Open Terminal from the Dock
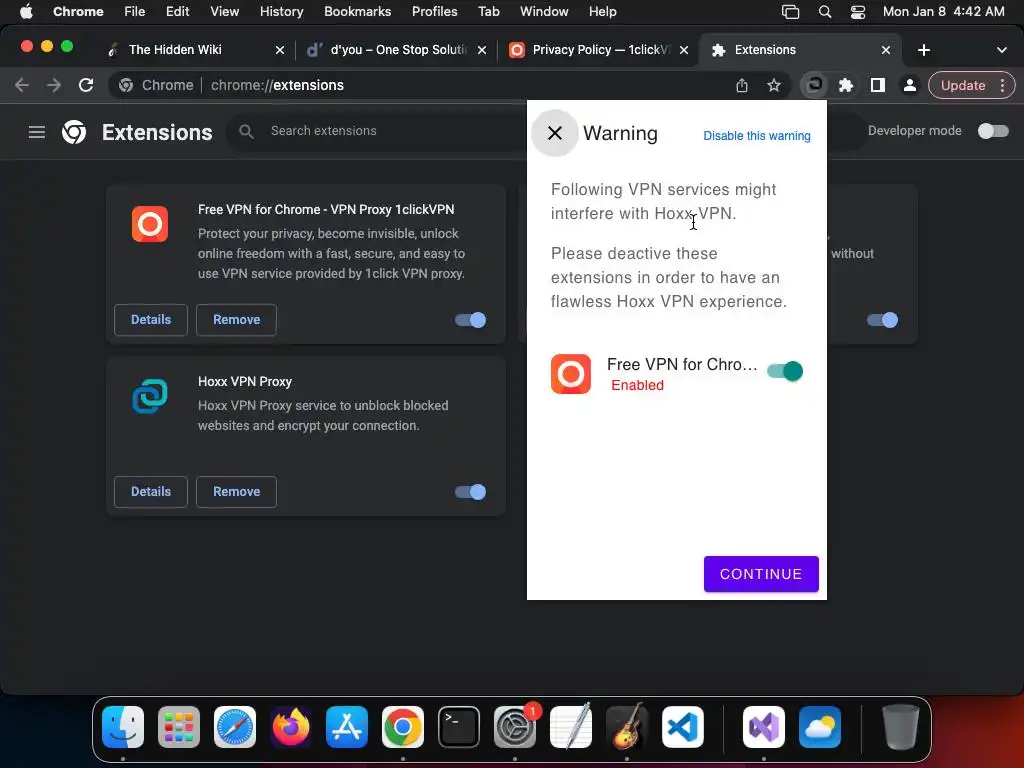 click(x=458, y=727)
